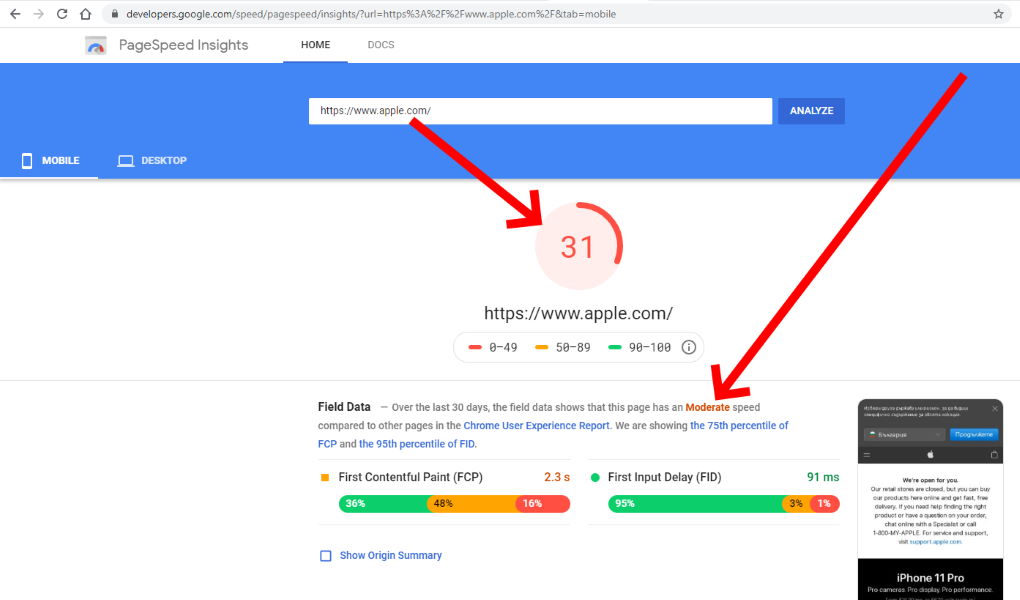
Task: Click the FID 3% orange segment
Action: pos(796,504)
